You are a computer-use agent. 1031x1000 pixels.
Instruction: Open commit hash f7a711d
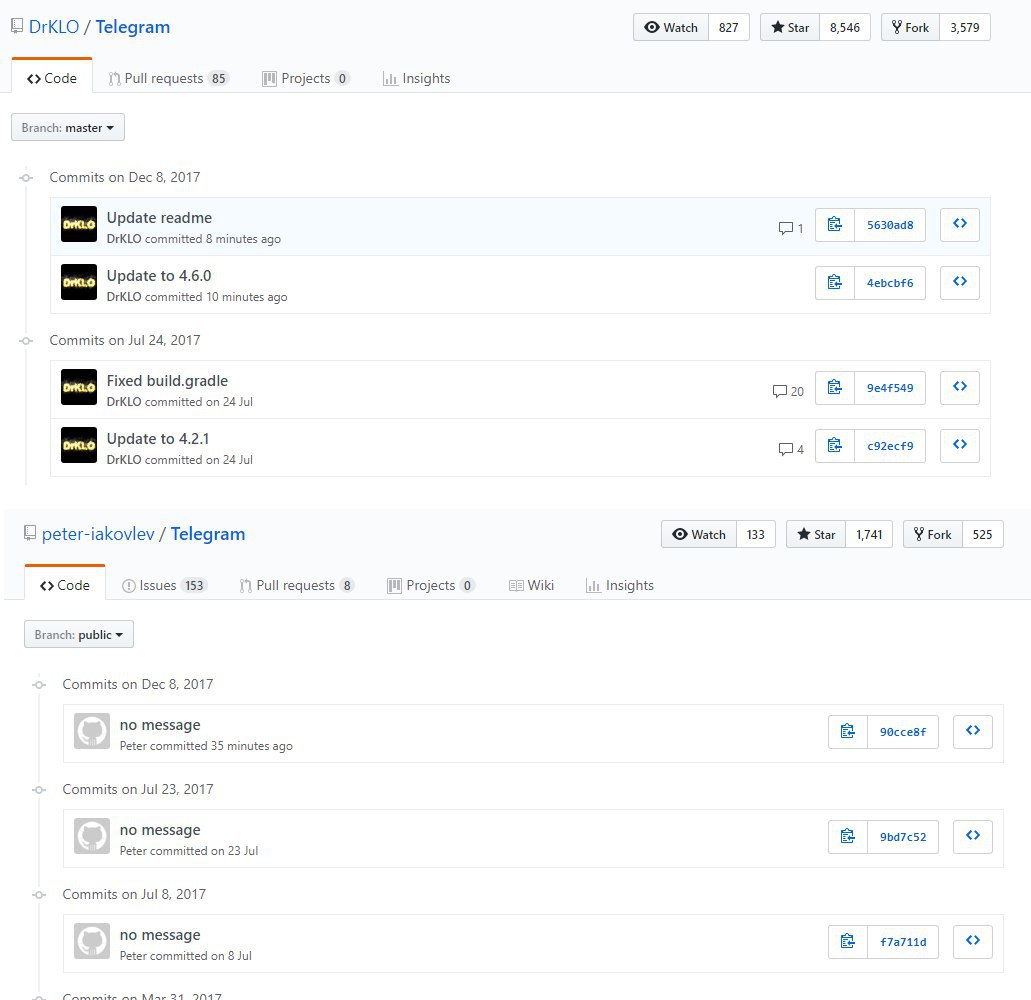pyautogui.click(x=903, y=942)
